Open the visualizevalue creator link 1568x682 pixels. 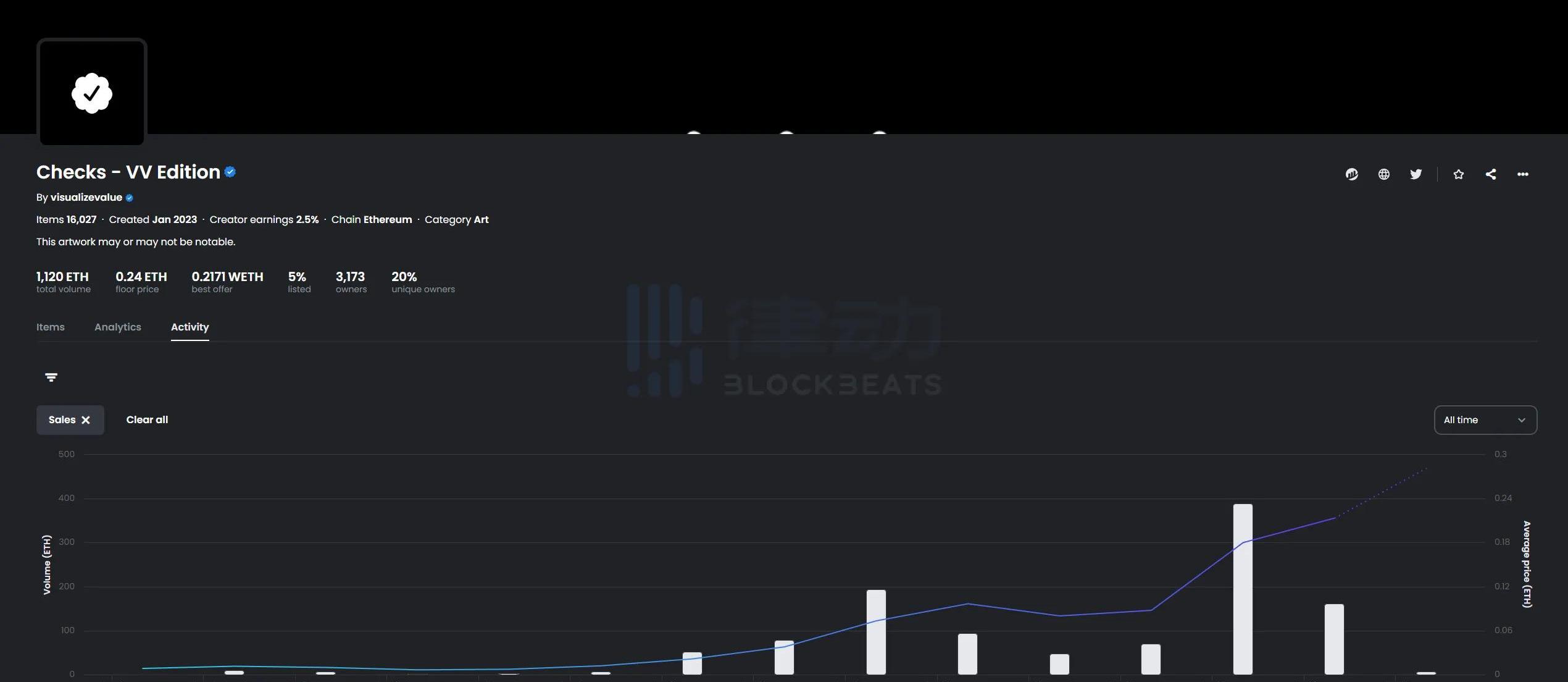point(86,198)
